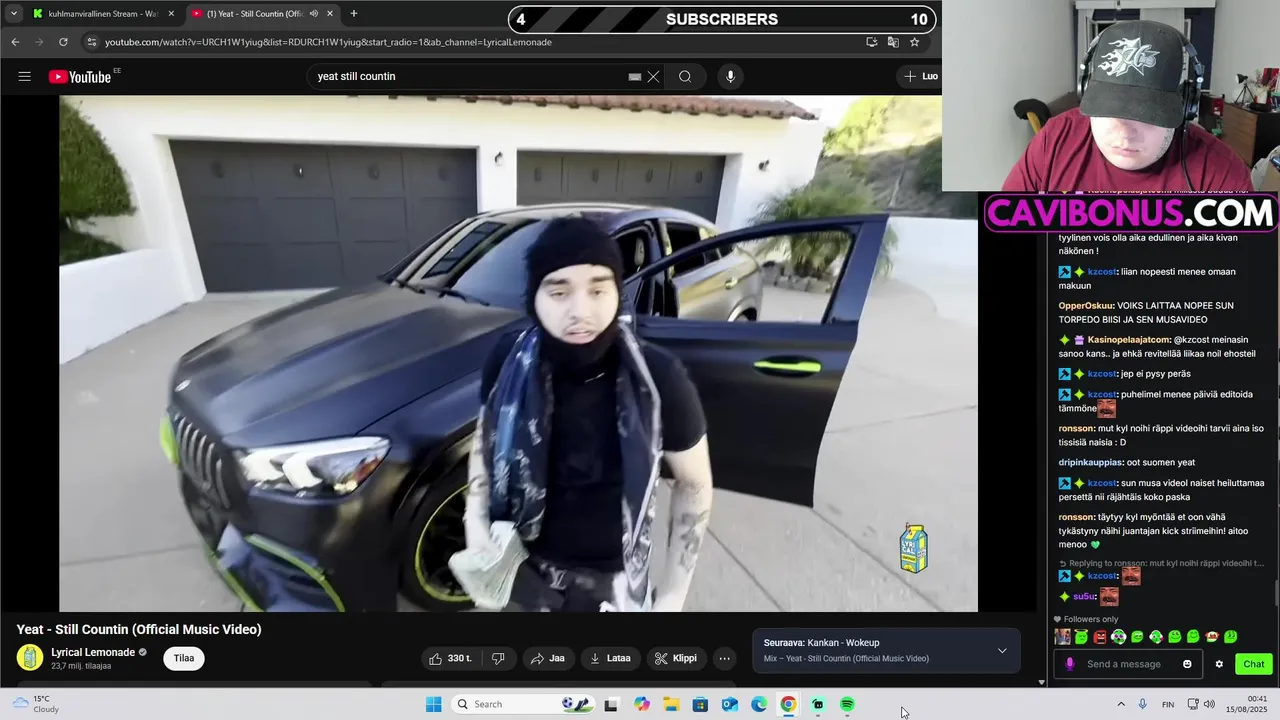Dislike the video with thumbs down
1280x720 pixels.
coord(498,658)
